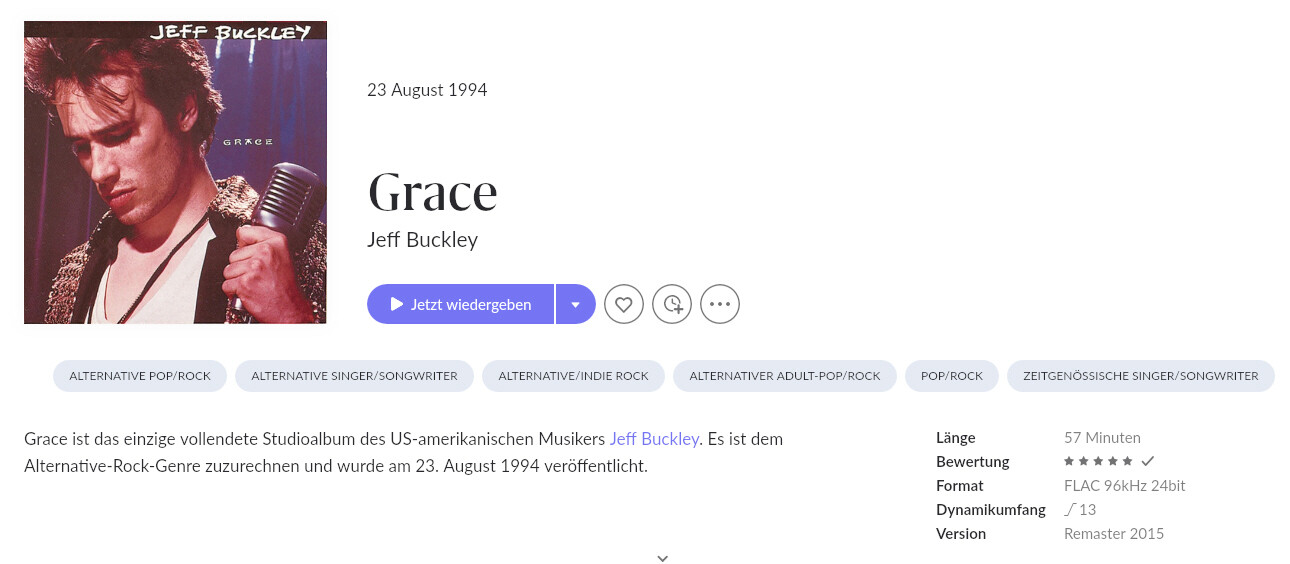The width and height of the screenshot is (1290, 564).
Task: Click the heart favorite icon
Action: click(x=624, y=304)
